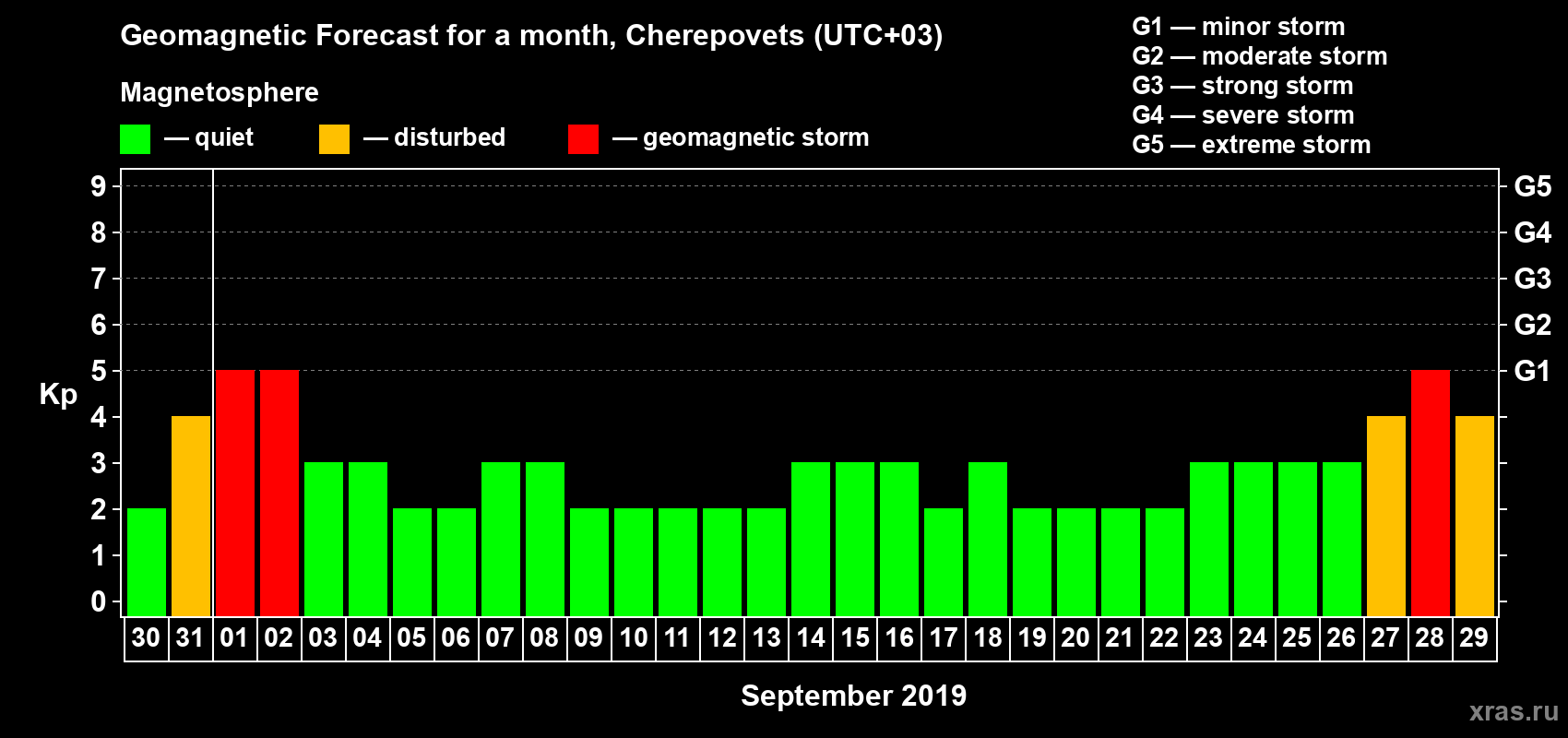Click the green bar for day 30
Screen dimensions: 1568x738
coord(147,562)
